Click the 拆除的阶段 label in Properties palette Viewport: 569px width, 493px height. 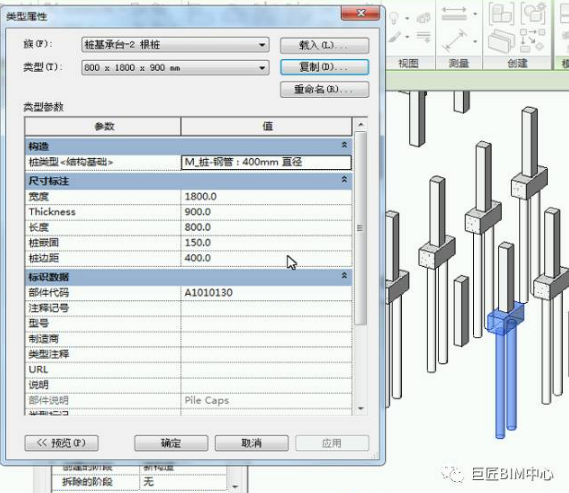87,482
